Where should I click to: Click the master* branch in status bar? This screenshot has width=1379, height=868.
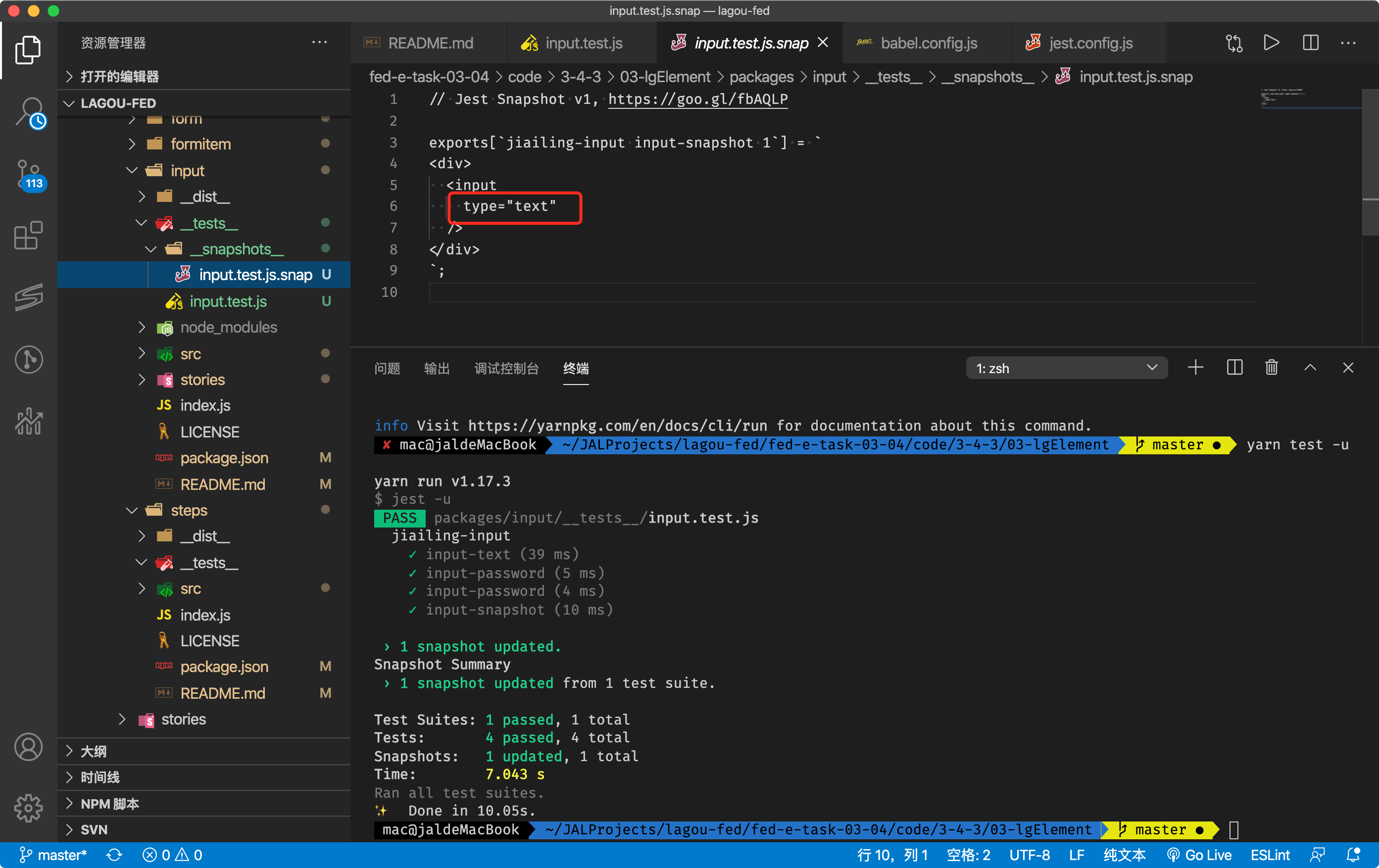coord(53,855)
